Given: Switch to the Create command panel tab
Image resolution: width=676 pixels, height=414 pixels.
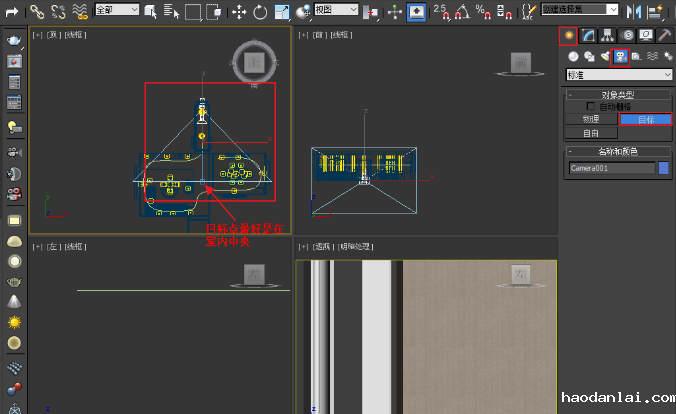Looking at the screenshot, I should click(x=569, y=35).
